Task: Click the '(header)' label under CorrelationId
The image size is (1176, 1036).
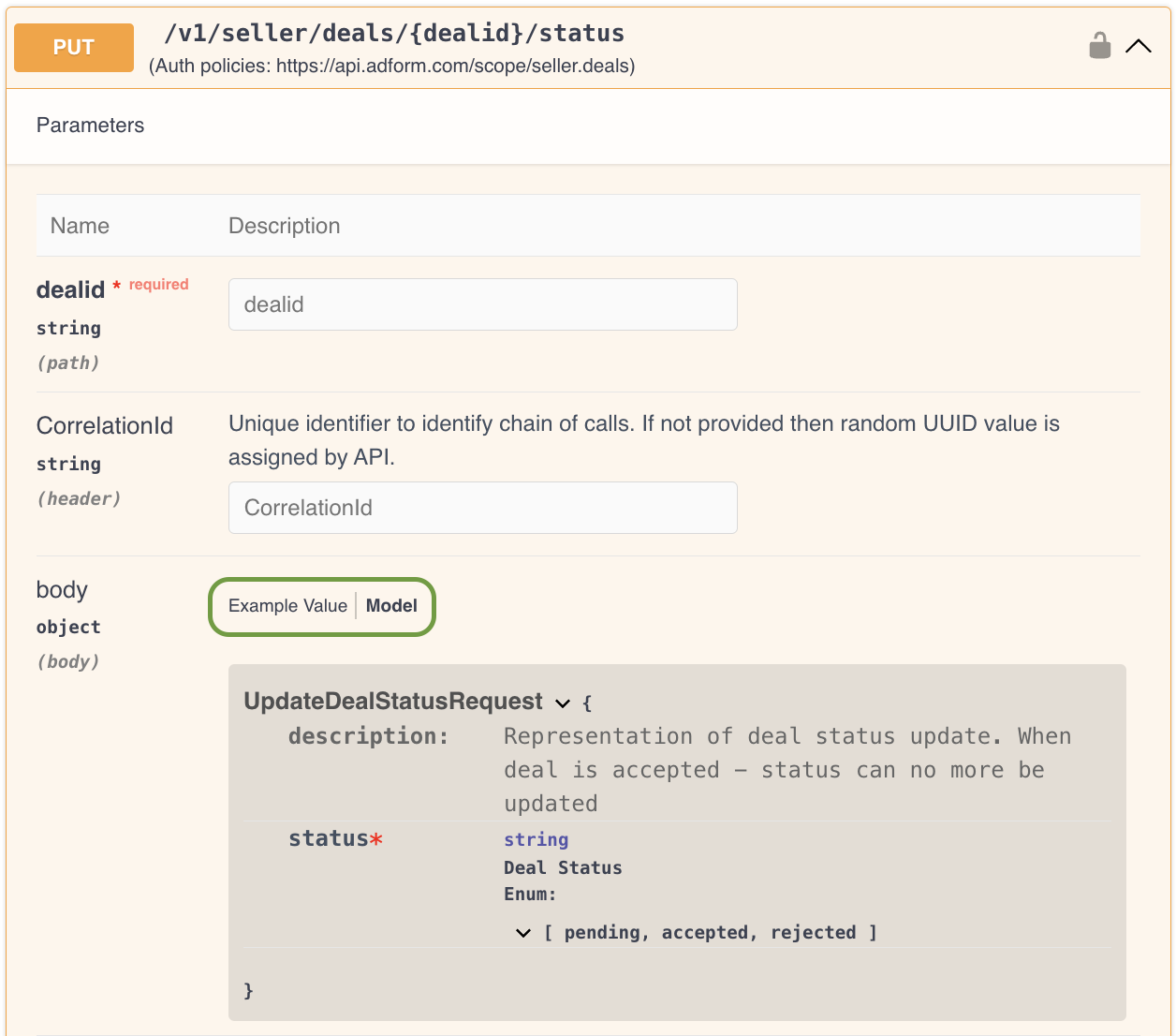Action: pos(79,498)
